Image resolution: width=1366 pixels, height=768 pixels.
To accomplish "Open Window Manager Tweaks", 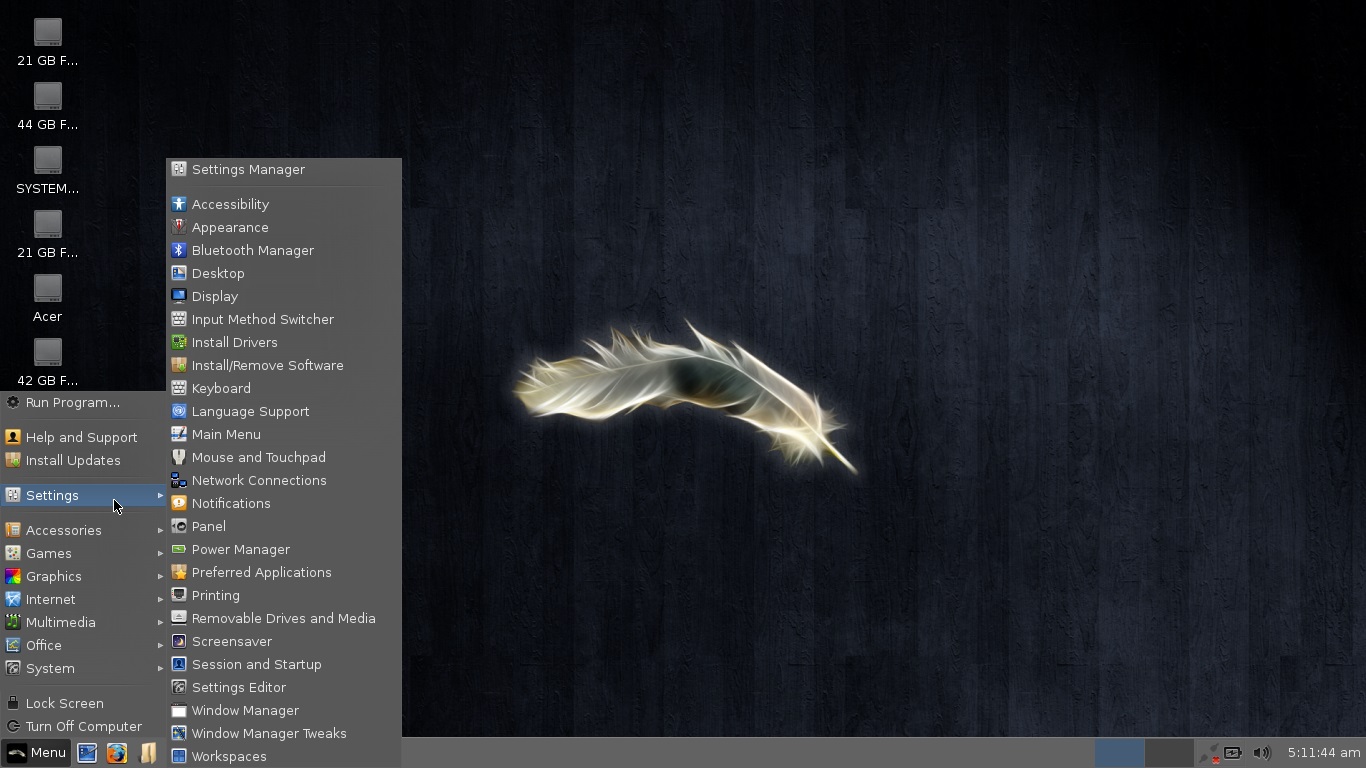I will tap(284, 733).
